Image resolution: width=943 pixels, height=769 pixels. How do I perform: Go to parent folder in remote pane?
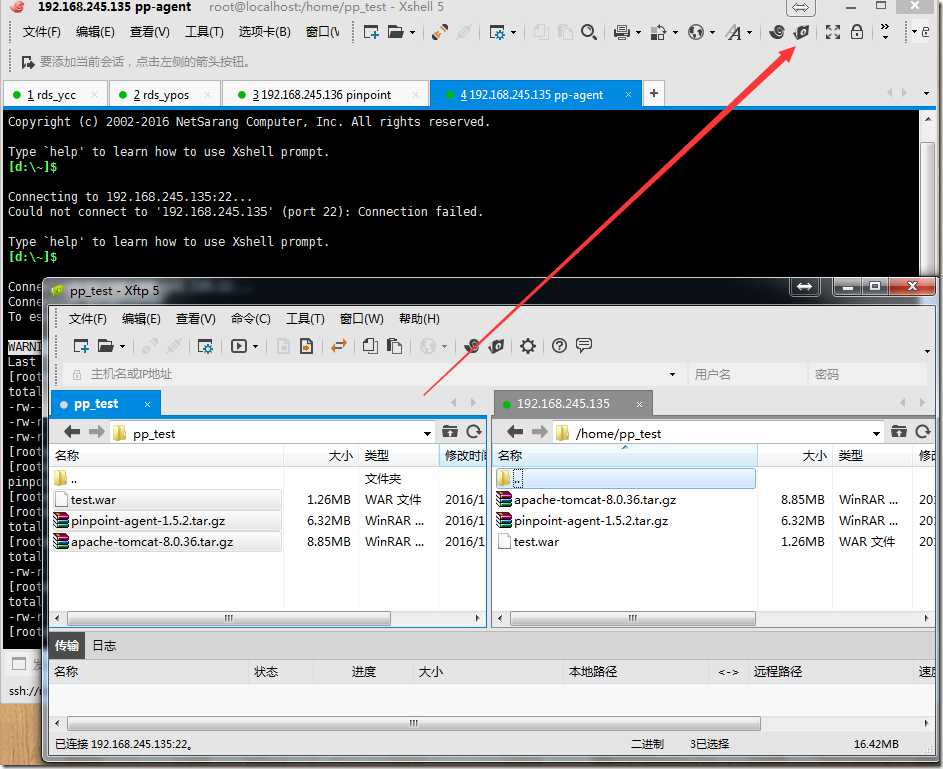(x=898, y=432)
